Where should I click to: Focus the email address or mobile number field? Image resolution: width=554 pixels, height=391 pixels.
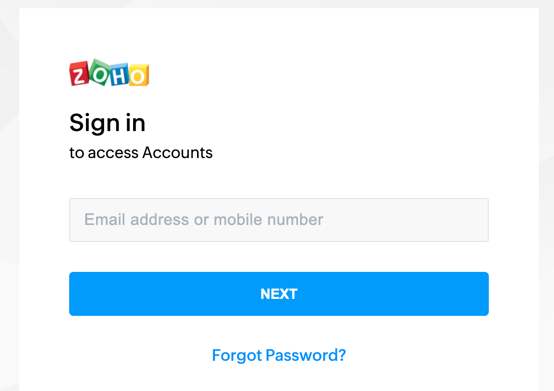(279, 220)
